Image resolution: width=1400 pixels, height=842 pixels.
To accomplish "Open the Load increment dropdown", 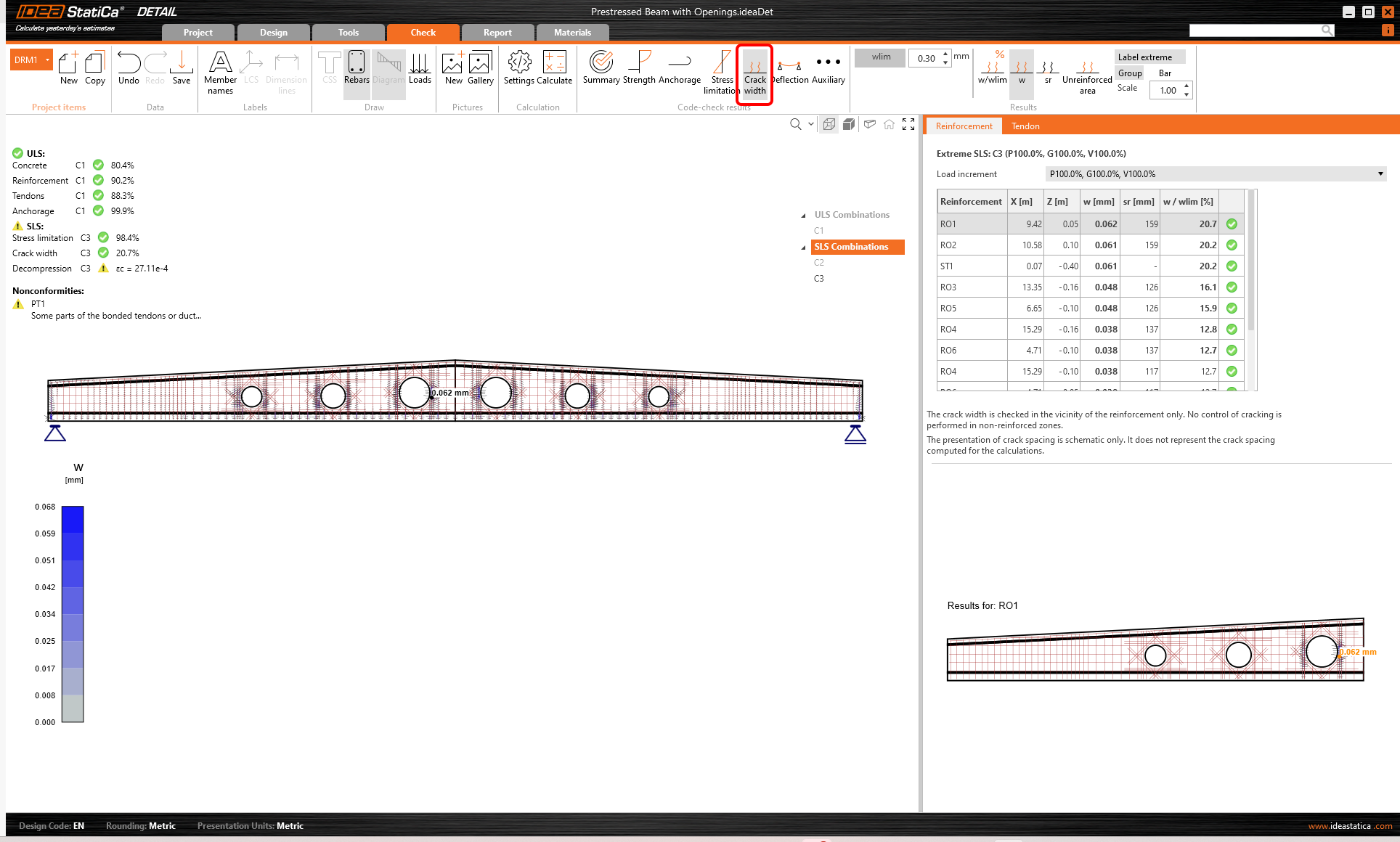I will pyautogui.click(x=1380, y=174).
